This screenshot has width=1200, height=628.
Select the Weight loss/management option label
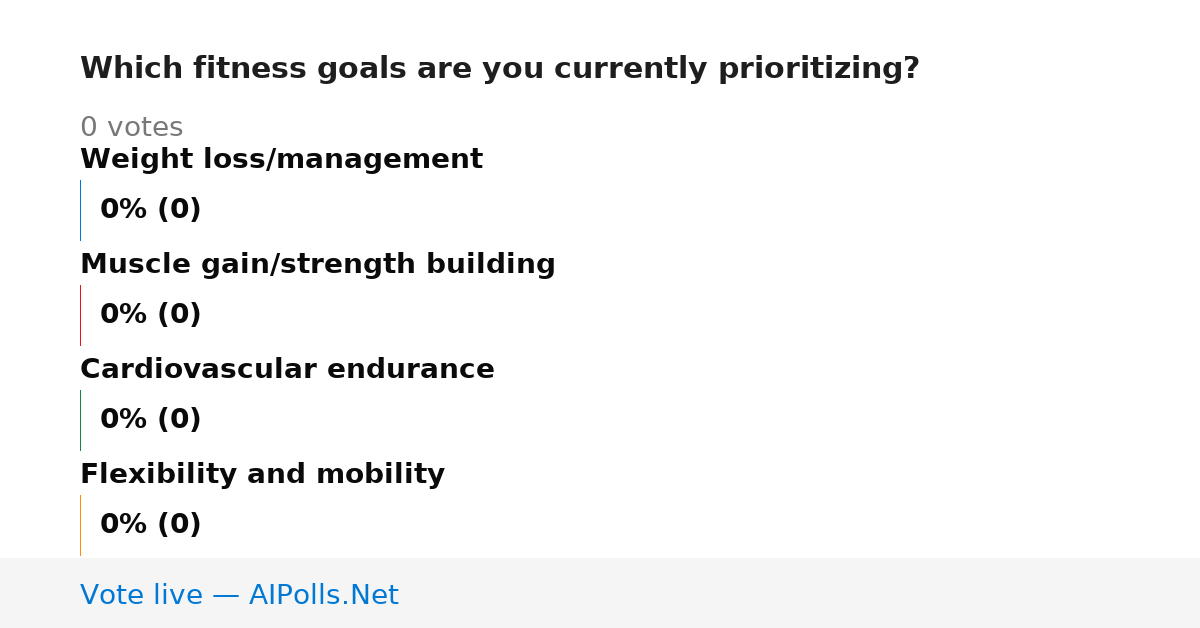coord(281,160)
